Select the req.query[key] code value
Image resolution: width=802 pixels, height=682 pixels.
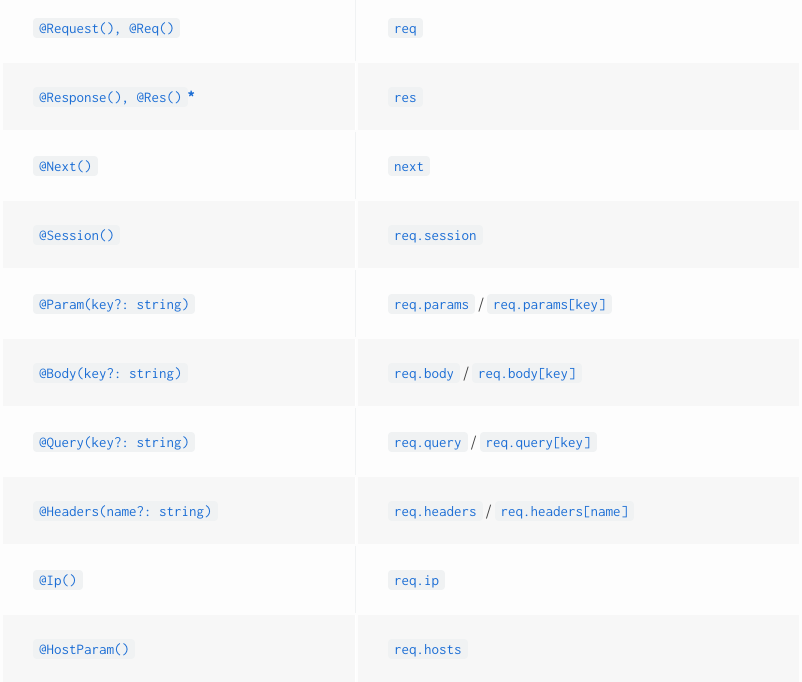[x=538, y=442]
